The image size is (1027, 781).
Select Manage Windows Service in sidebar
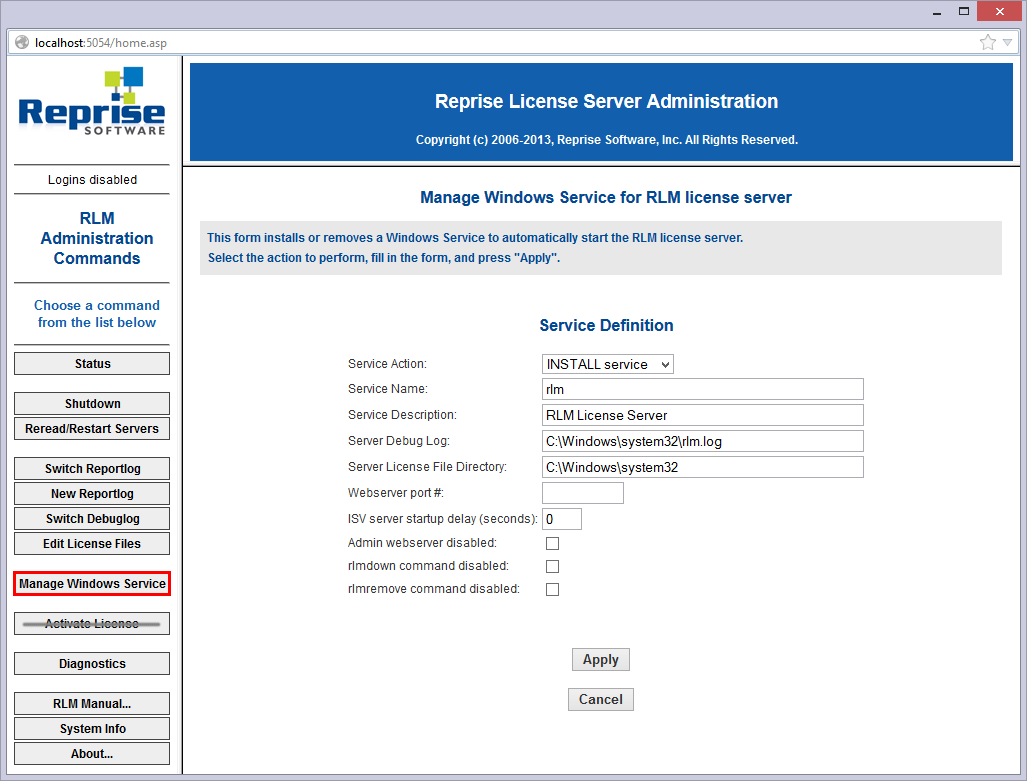(92, 584)
